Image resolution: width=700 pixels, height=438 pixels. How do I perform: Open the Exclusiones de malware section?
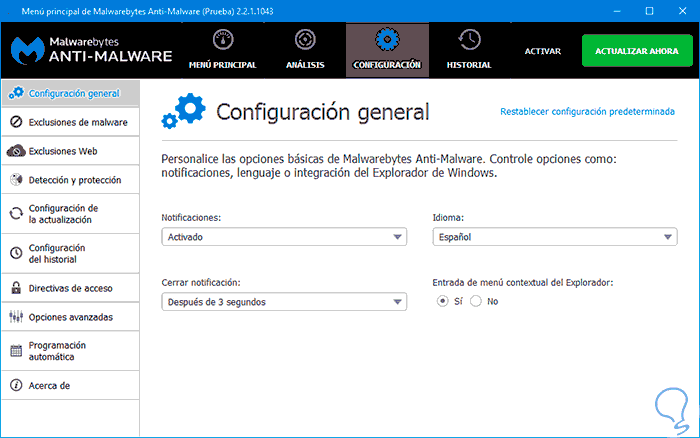click(x=71, y=122)
